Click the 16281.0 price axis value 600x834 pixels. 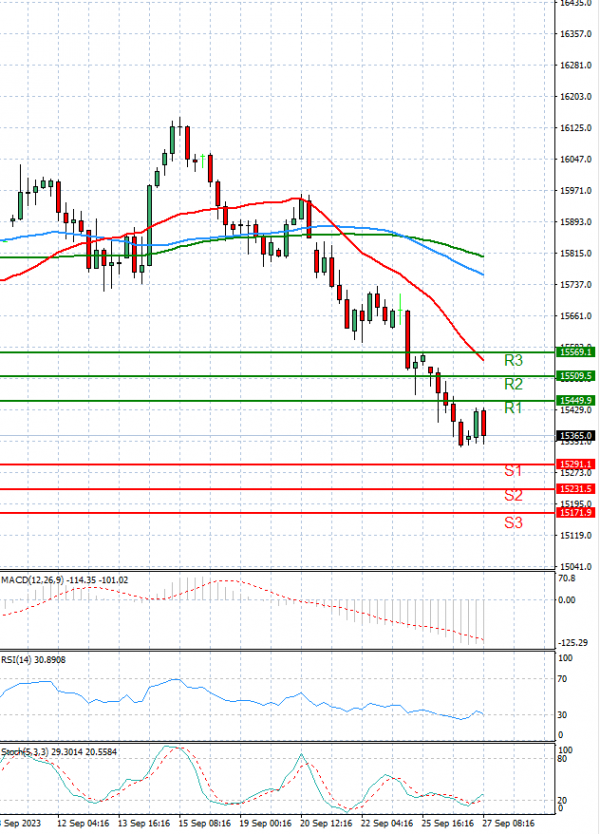576,65
